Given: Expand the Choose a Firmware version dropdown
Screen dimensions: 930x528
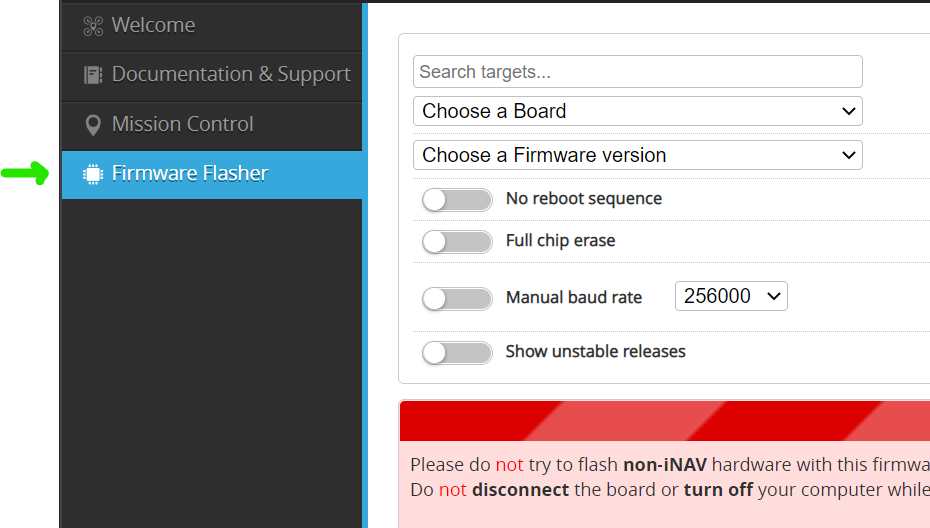Looking at the screenshot, I should click(638, 155).
